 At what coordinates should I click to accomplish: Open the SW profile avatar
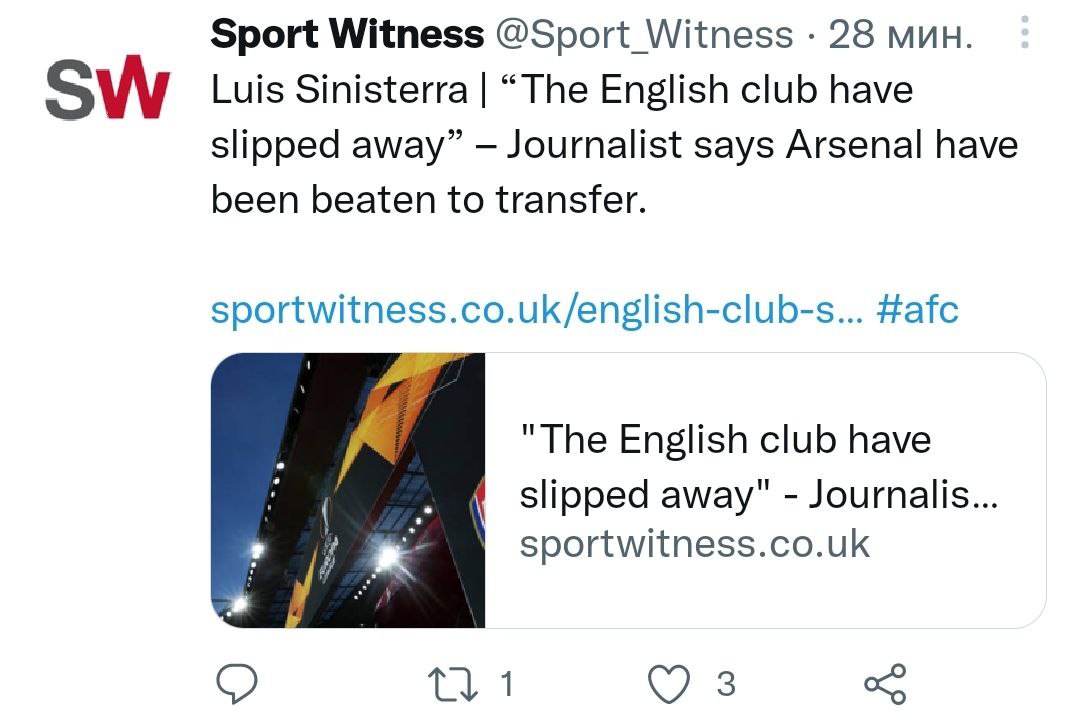(105, 89)
